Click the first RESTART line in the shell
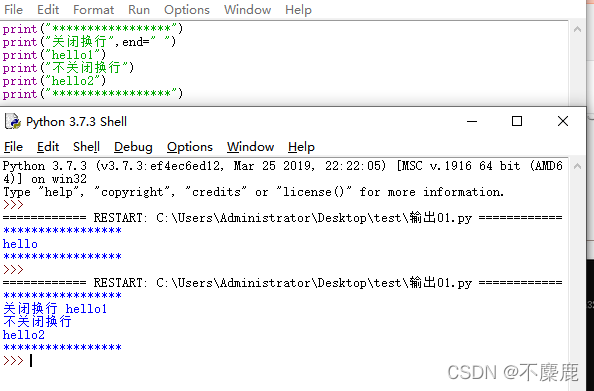The width and height of the screenshot is (594, 391). (x=283, y=218)
